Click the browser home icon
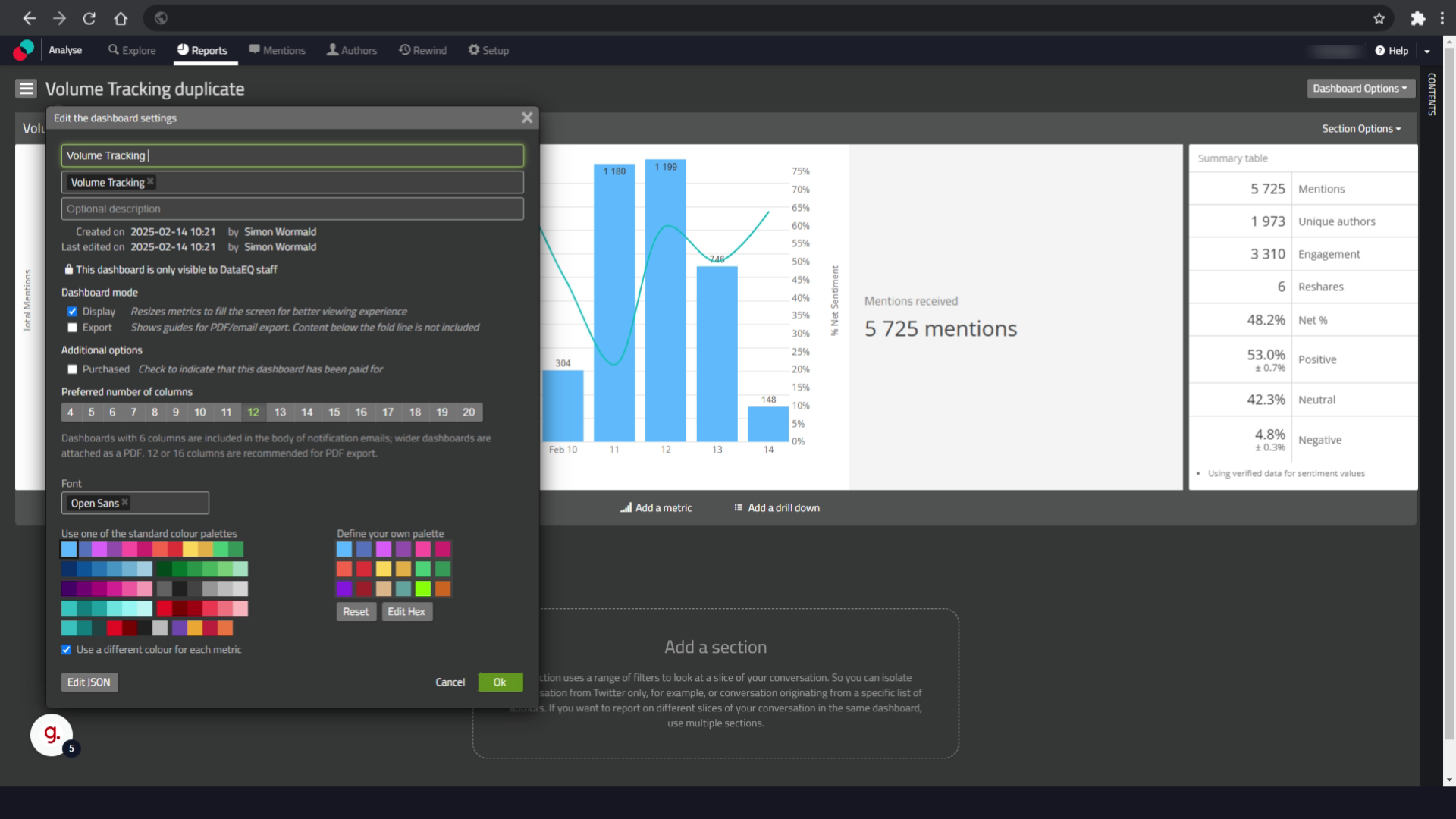 [121, 18]
